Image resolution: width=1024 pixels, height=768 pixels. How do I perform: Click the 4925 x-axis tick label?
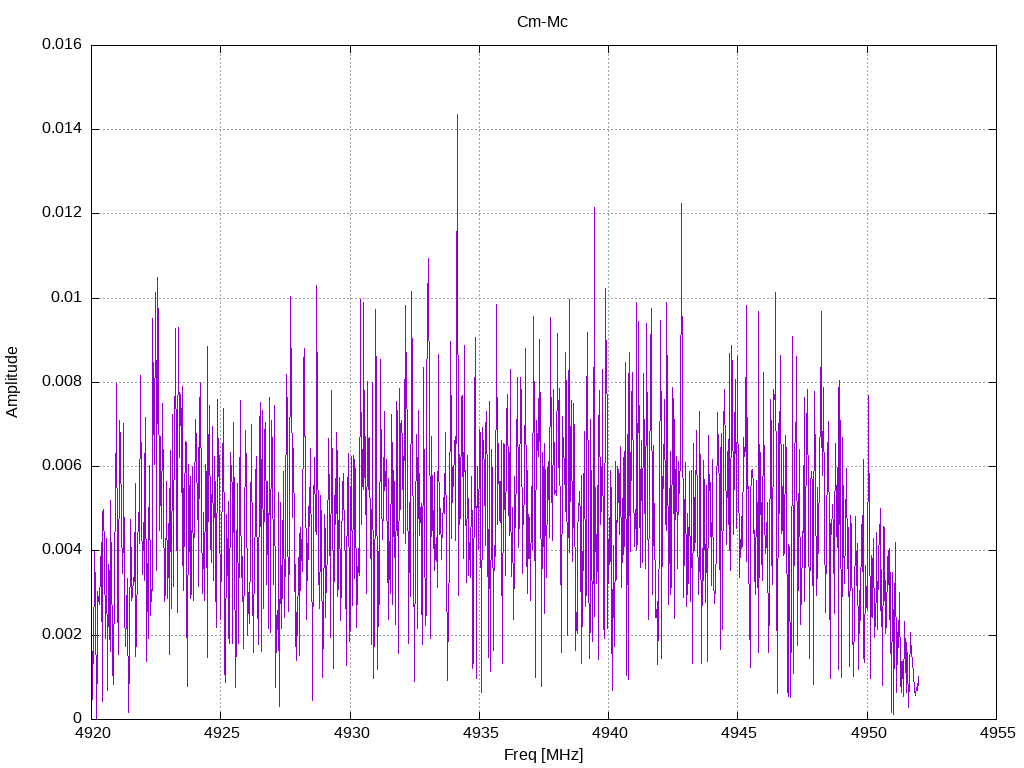[221, 733]
